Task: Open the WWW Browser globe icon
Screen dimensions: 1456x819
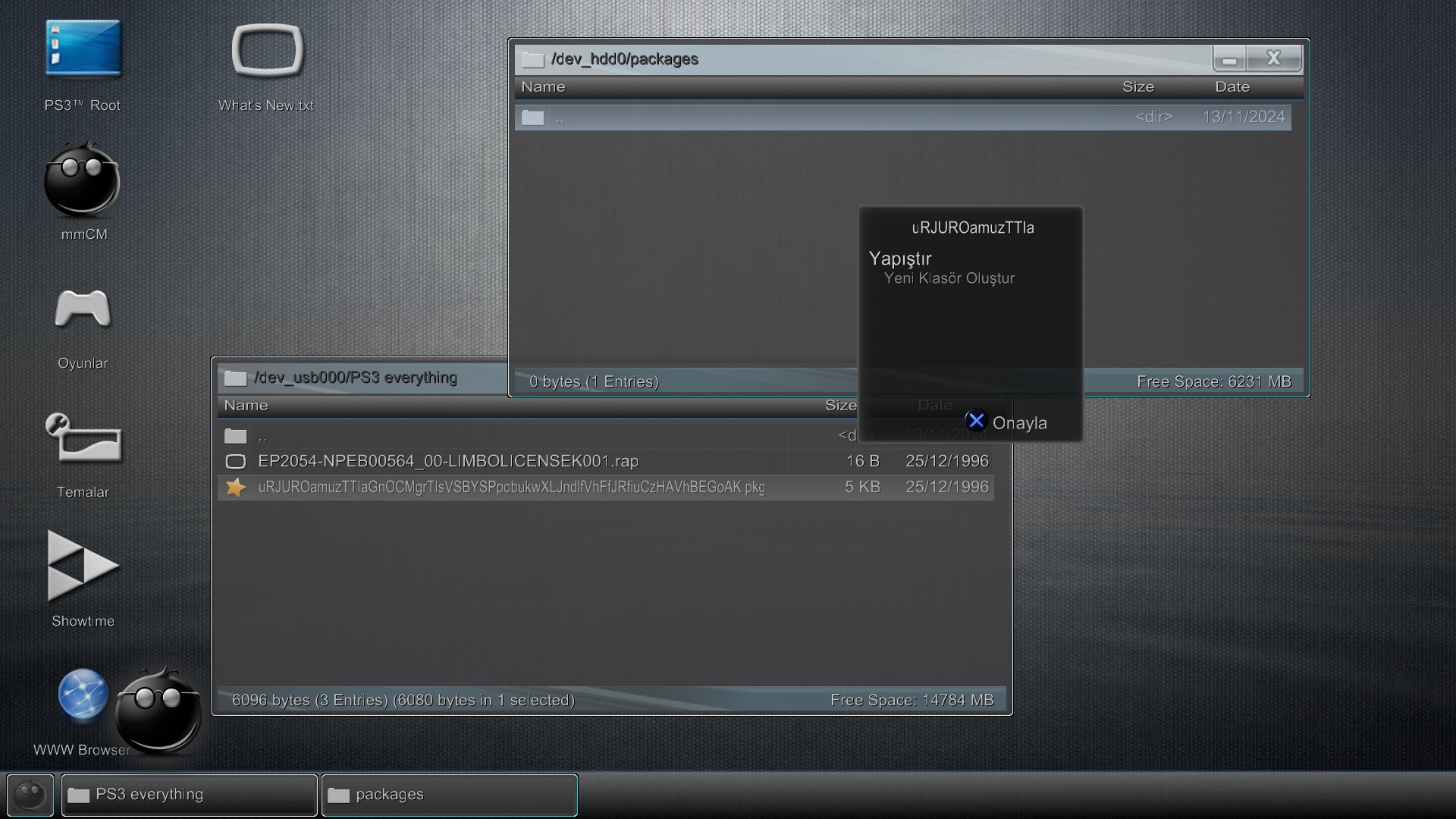Action: click(x=83, y=694)
